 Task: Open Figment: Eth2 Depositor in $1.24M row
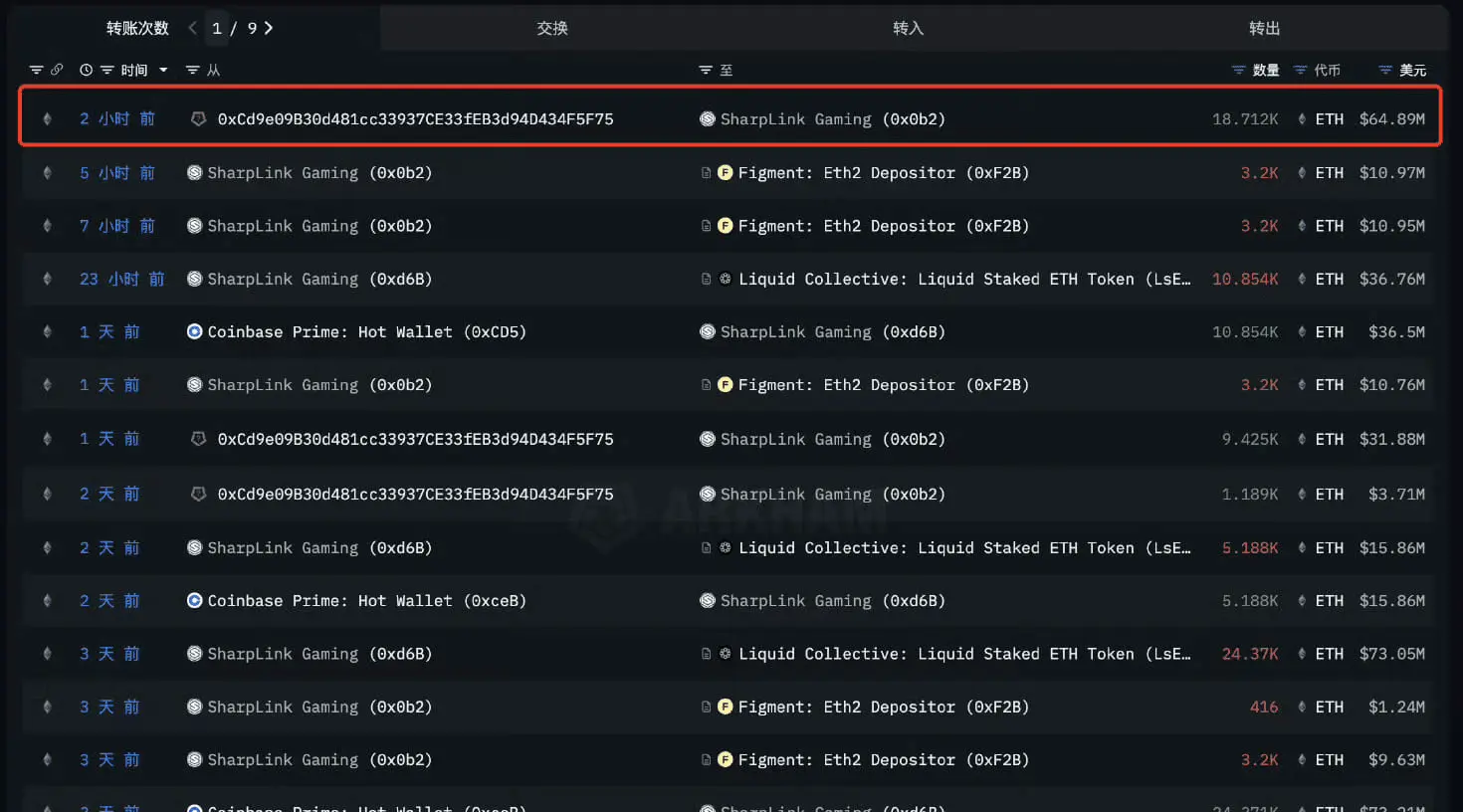[x=884, y=707]
